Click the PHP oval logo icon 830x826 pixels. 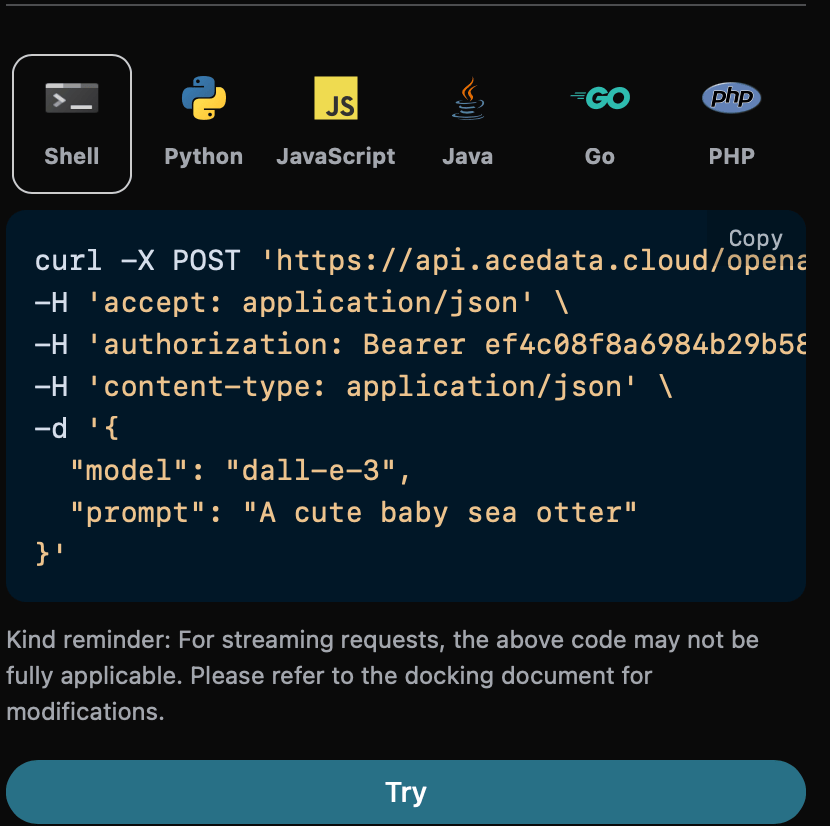point(731,98)
